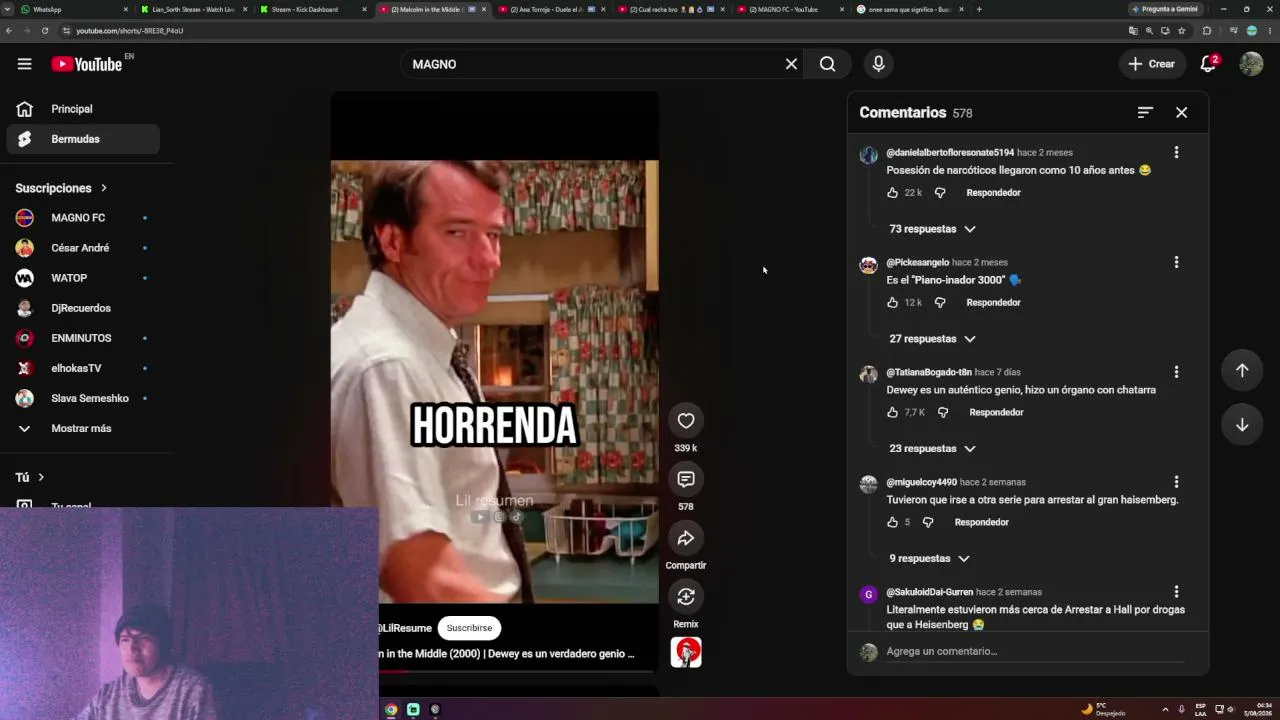Expand 9 respuestas replies
This screenshot has height=720, width=1280.
(x=929, y=558)
